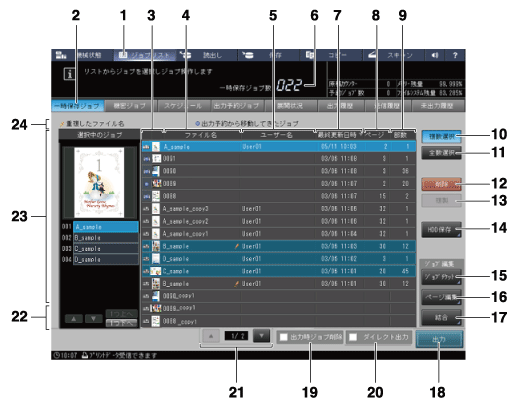Enable the 出力時ジョブ削除 checkbox
The width and height of the screenshot is (517, 399).
click(283, 337)
